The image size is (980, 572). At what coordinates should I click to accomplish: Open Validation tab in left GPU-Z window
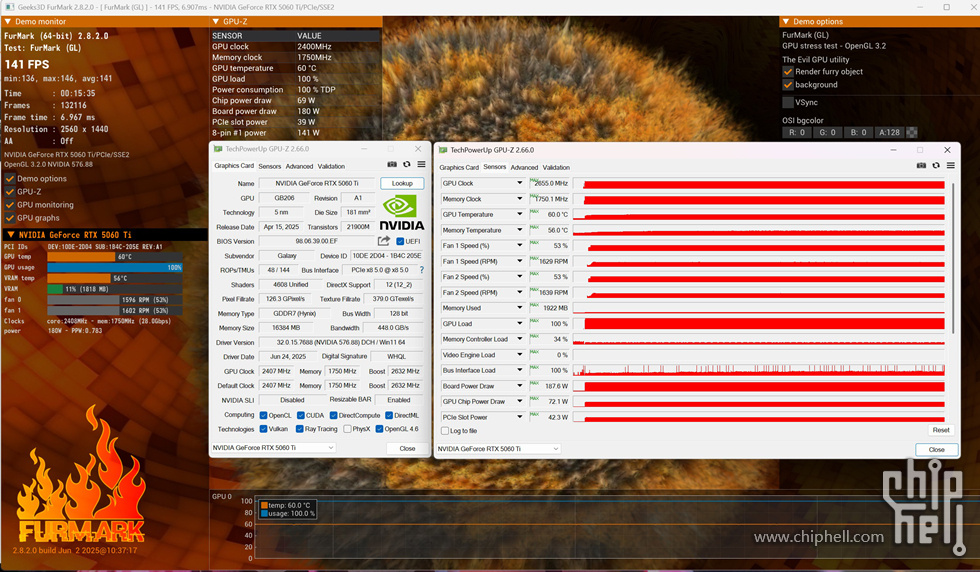pos(331,166)
